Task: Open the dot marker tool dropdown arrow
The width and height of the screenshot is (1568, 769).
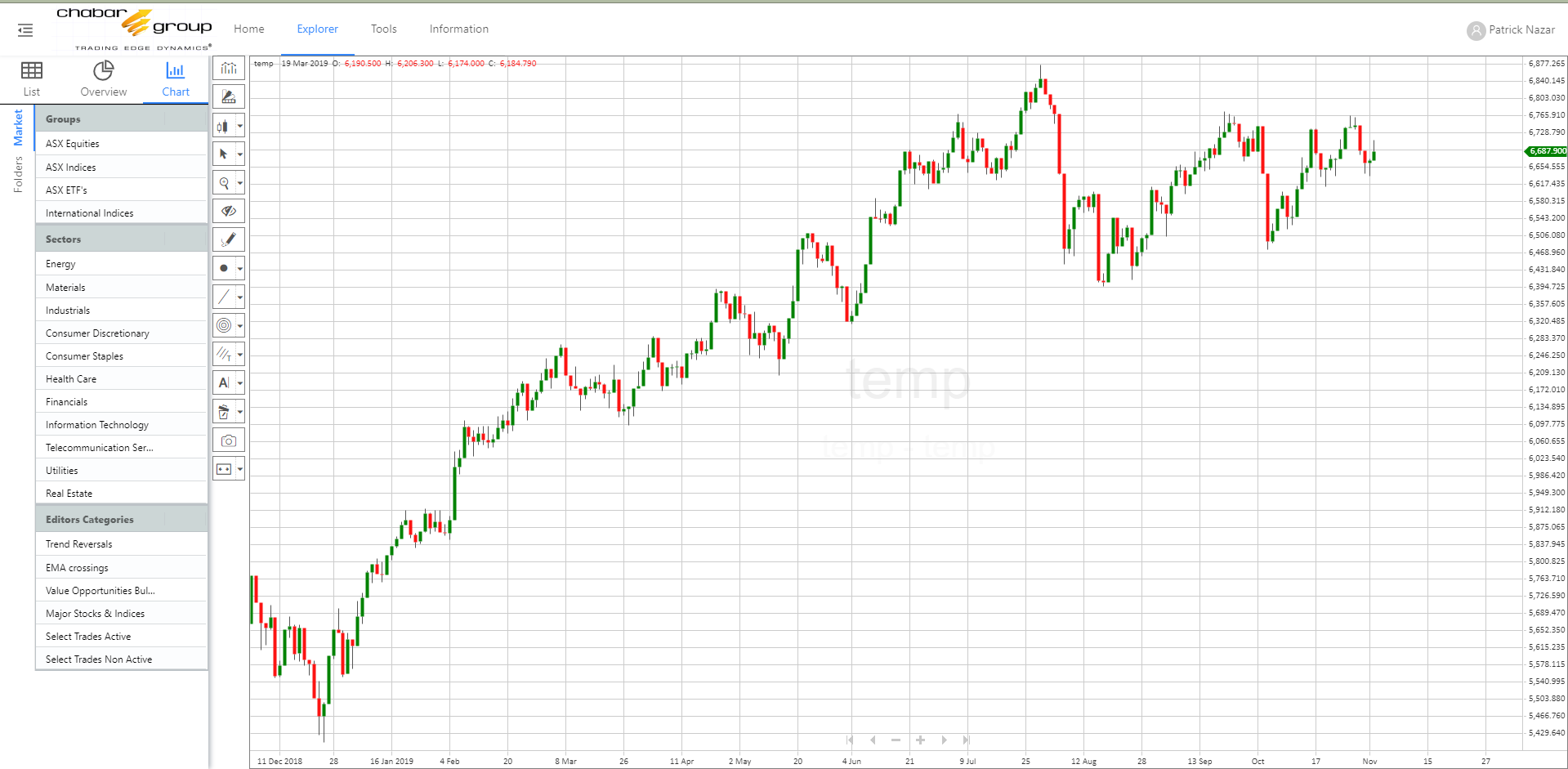Action: point(240,269)
